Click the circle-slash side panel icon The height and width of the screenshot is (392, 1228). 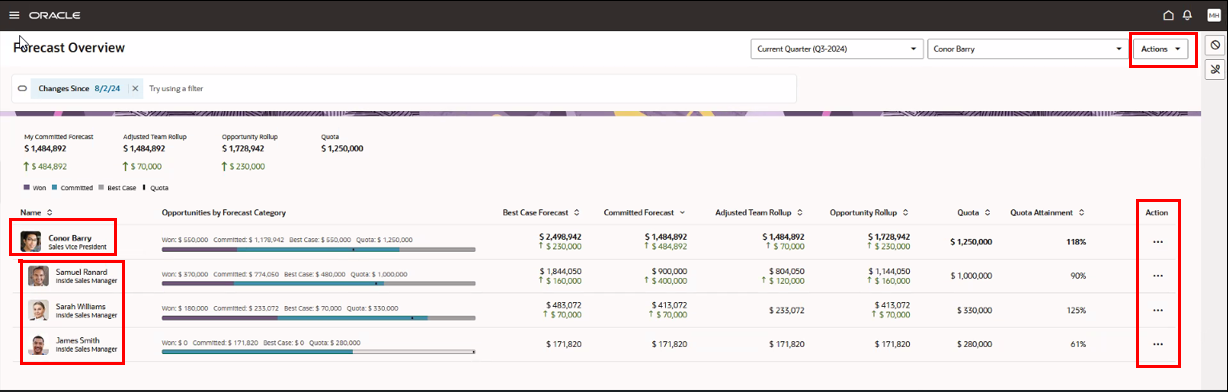coord(1215,46)
